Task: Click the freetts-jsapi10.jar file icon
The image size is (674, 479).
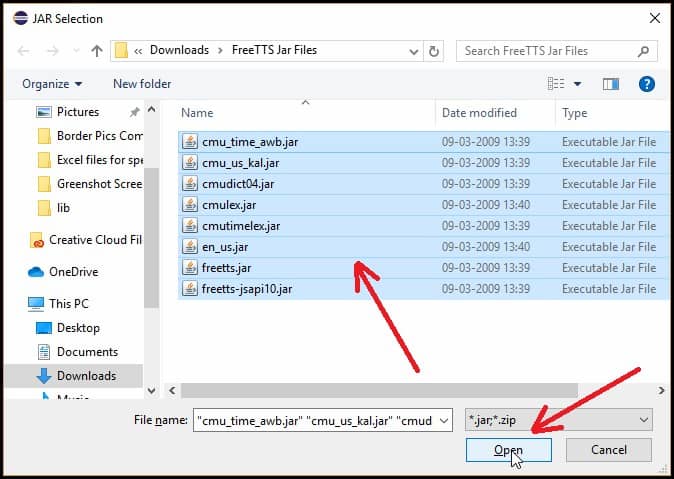Action: (x=190, y=289)
